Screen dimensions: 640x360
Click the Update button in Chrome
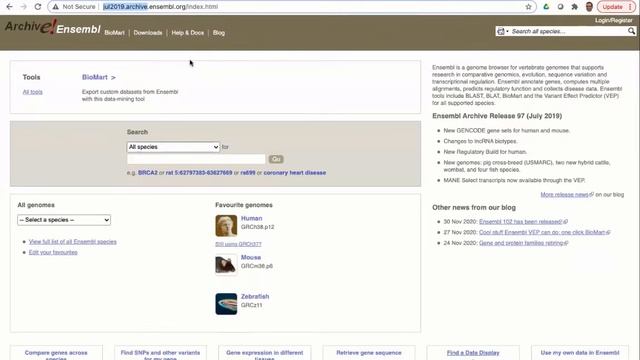tap(616, 7)
